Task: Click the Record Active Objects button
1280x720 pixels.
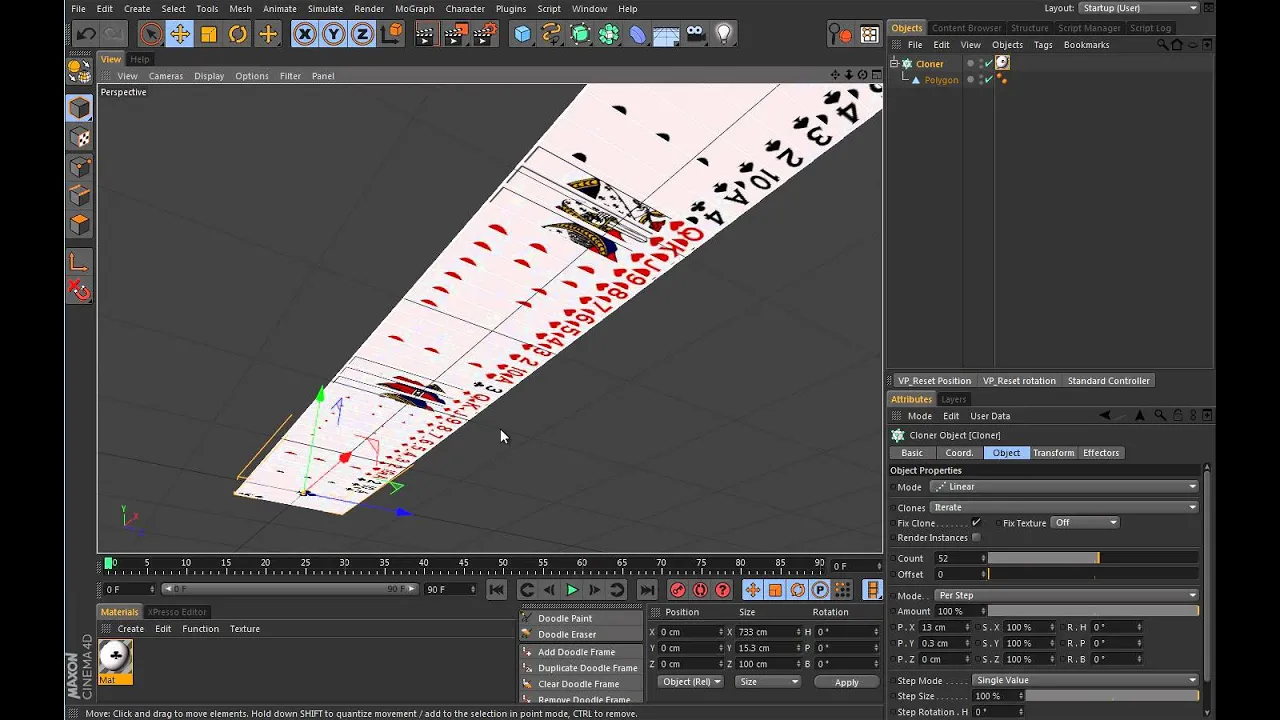Action: [x=678, y=590]
